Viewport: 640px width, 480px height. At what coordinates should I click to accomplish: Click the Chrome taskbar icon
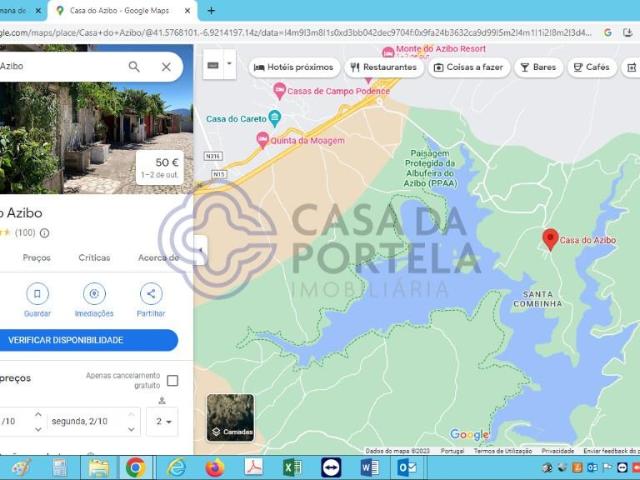[x=136, y=468]
